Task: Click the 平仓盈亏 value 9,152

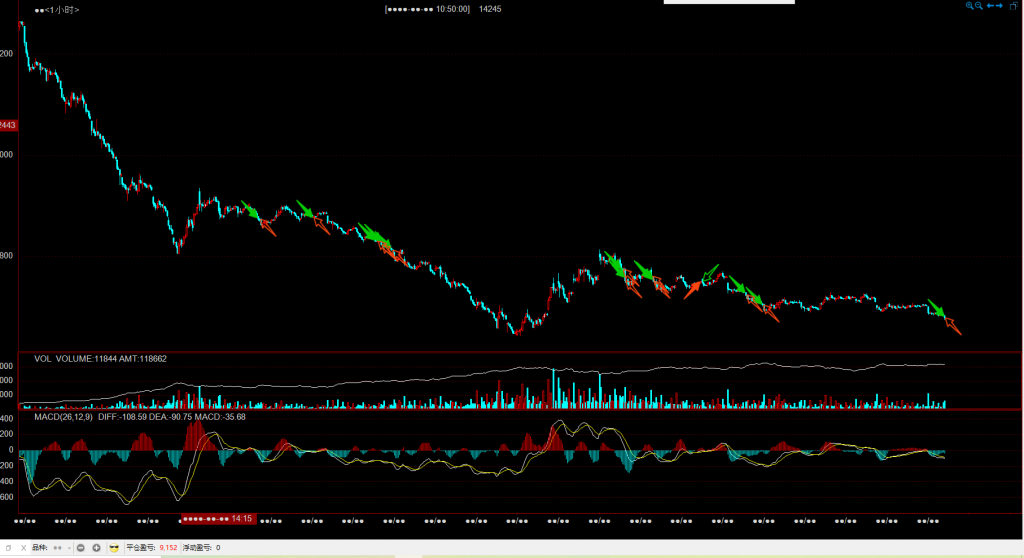Action: pos(168,548)
